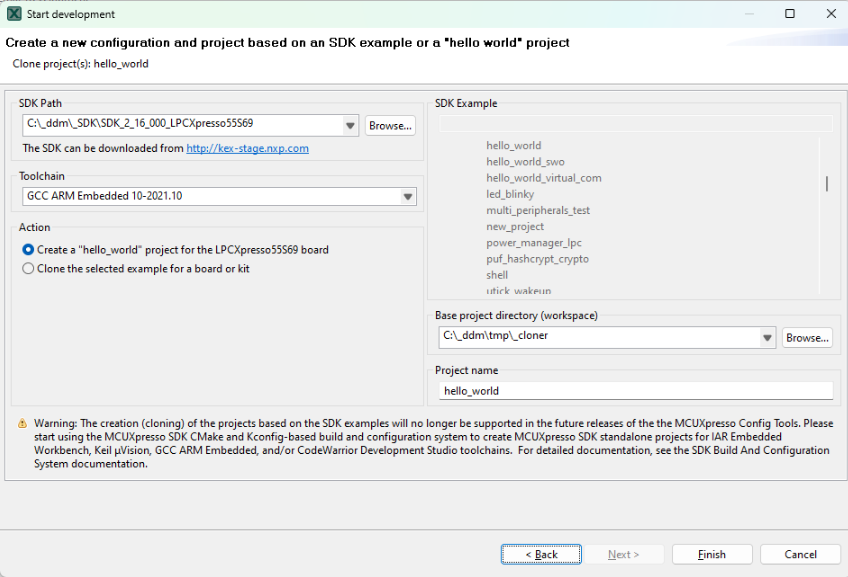Click the MCUXpresso app icon in title bar
848x577 pixels.
point(15,14)
